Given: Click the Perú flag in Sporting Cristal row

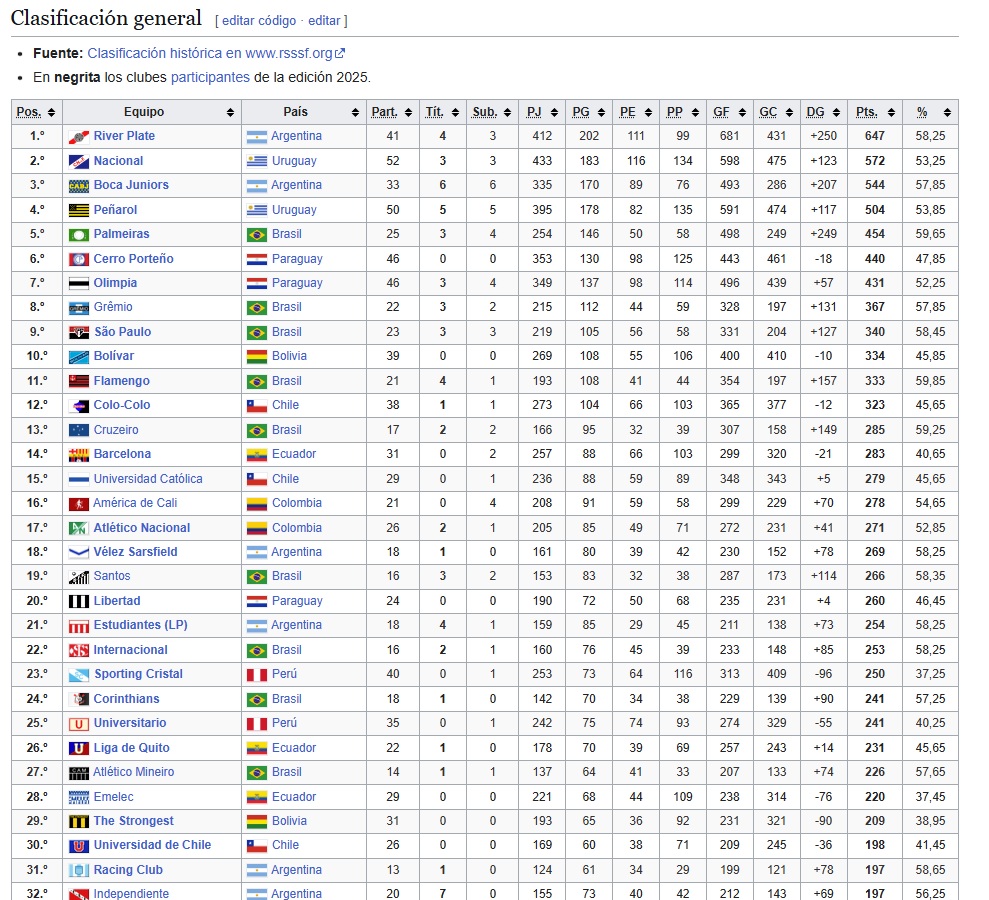Looking at the screenshot, I should 257,675.
